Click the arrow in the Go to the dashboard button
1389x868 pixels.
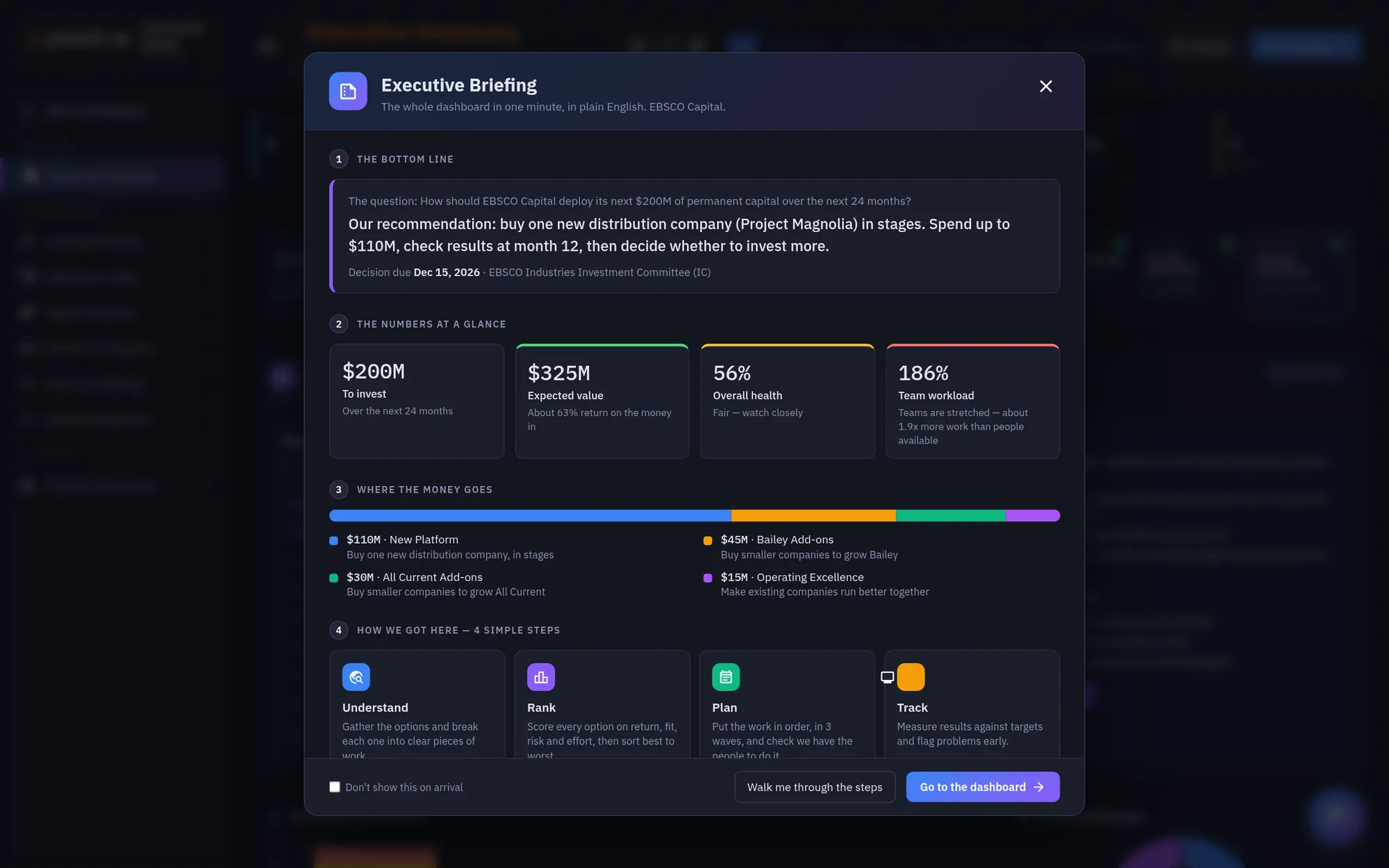point(1039,787)
